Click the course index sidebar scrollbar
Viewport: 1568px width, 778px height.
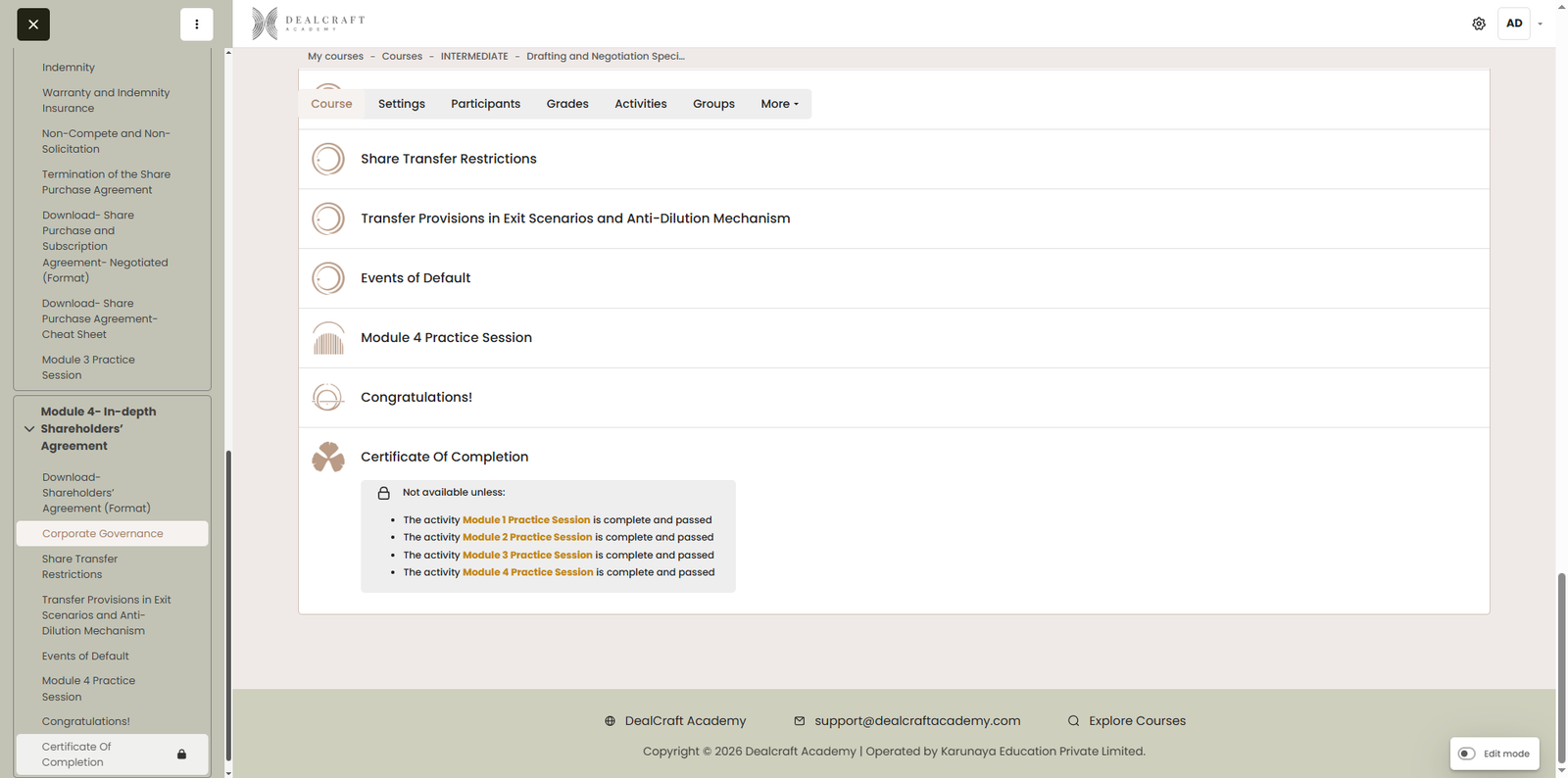(228, 606)
